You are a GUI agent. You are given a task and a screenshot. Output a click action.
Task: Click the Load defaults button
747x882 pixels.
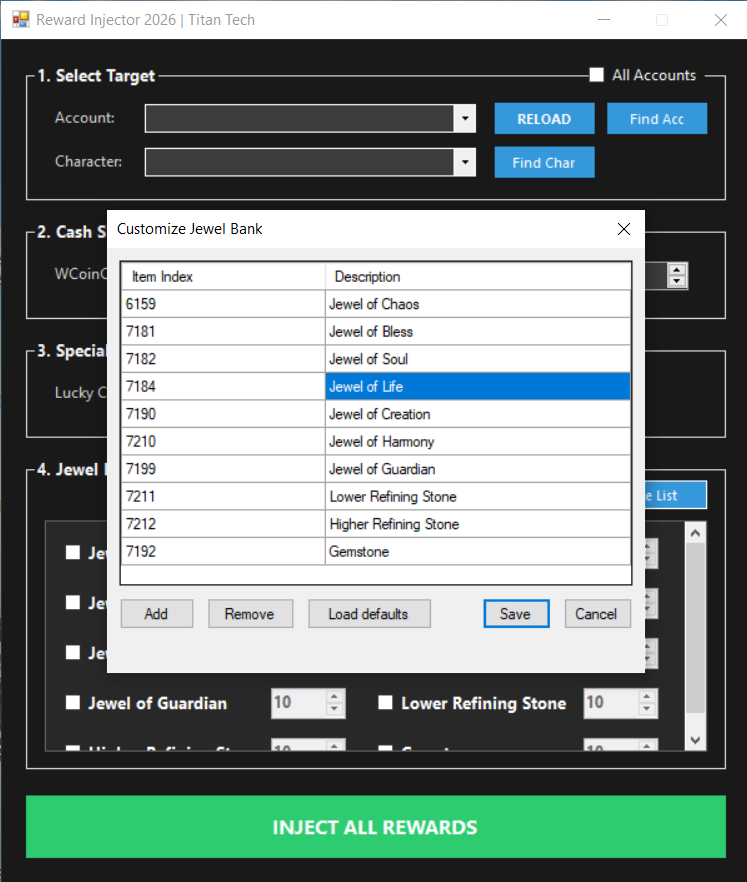coord(368,614)
